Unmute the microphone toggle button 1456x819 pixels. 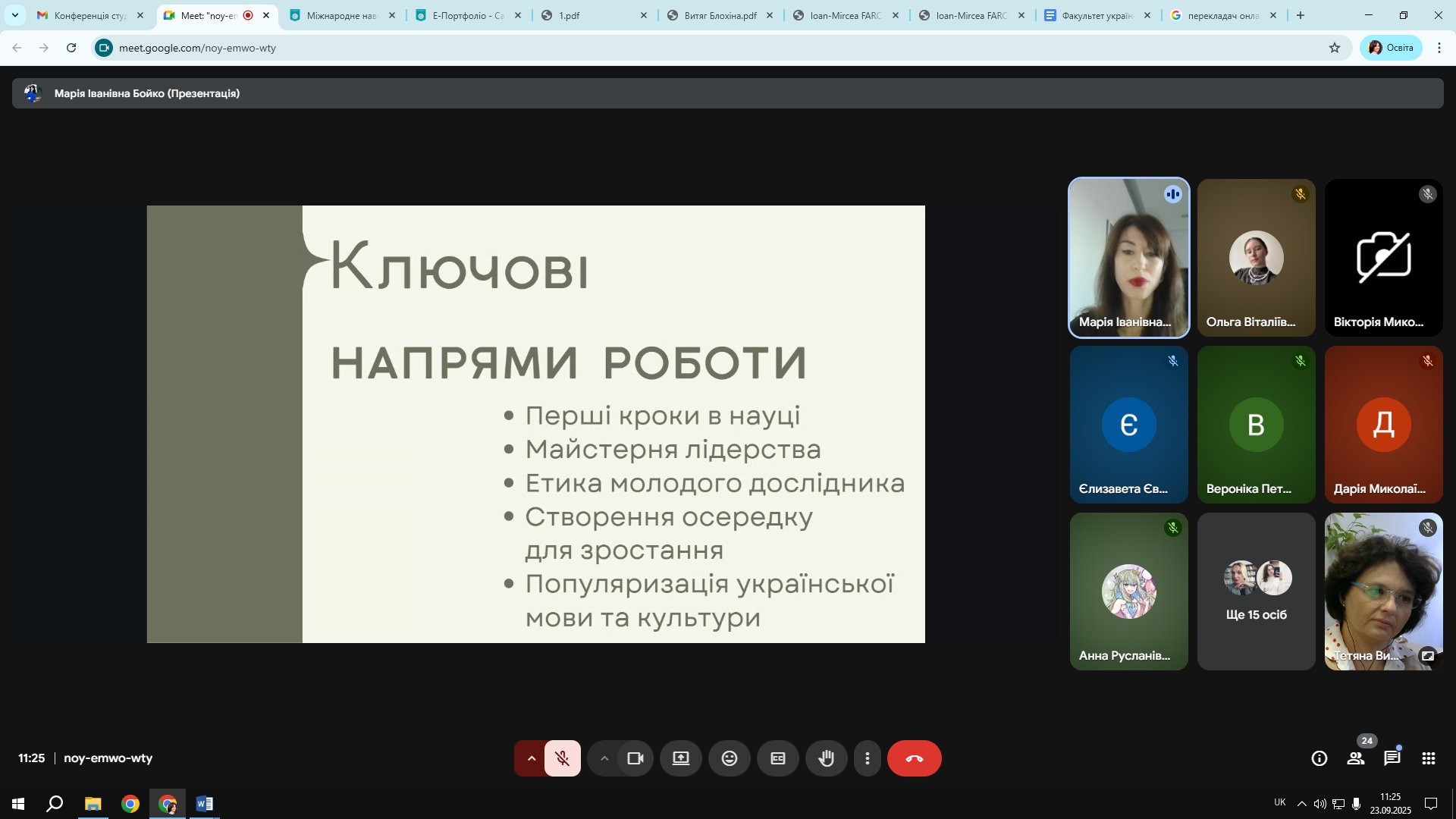[x=562, y=758]
